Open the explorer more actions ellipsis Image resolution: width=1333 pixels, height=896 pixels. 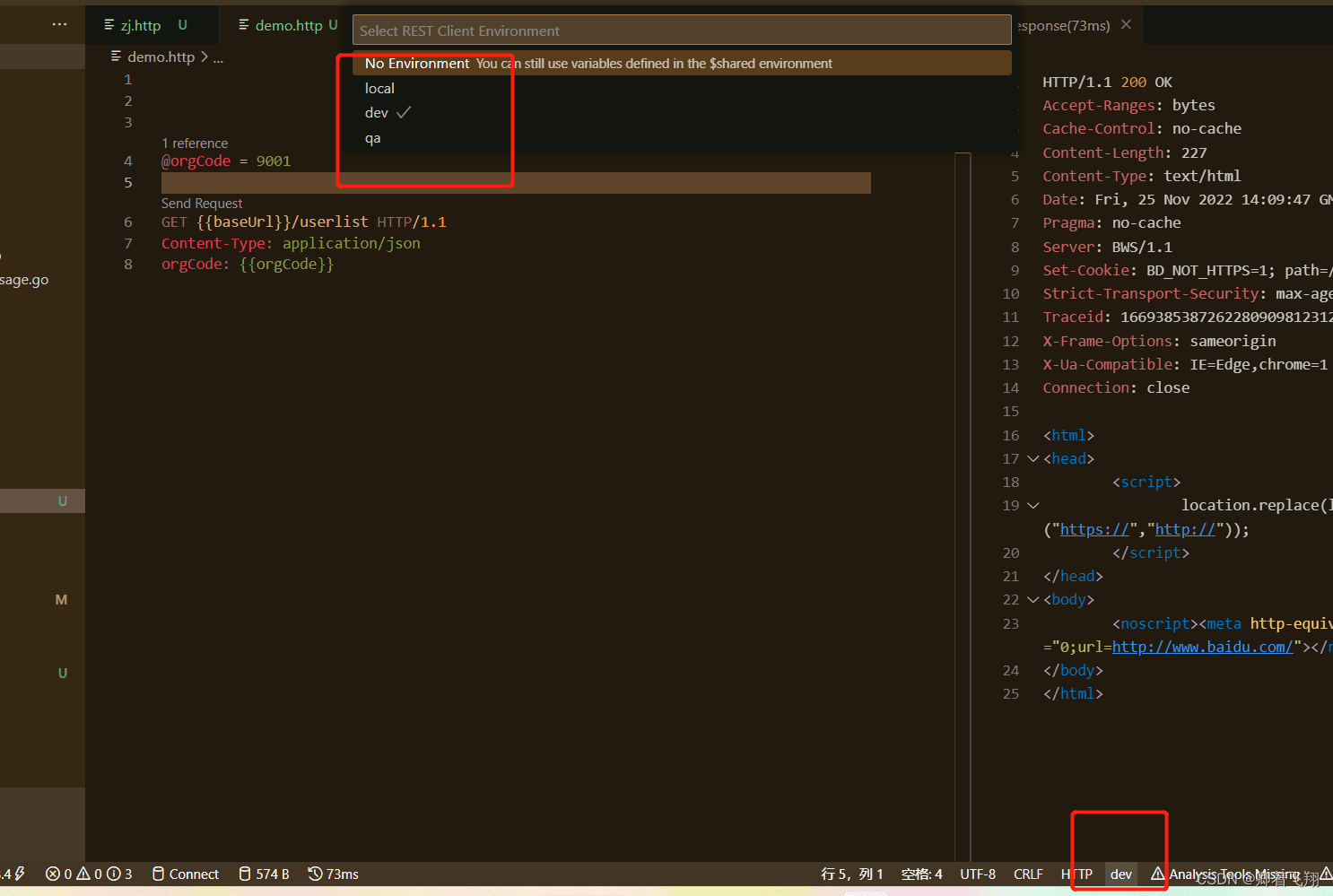[x=59, y=24]
